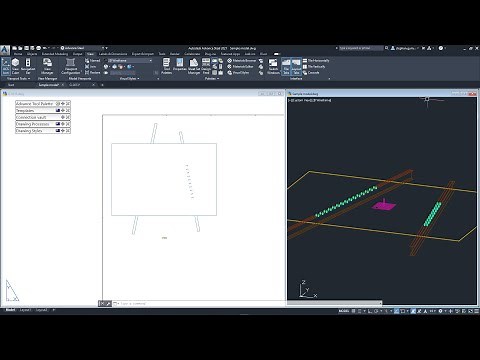Screen dimensions: 480x360
Task: Click the Named viewports button
Action: (93, 60)
